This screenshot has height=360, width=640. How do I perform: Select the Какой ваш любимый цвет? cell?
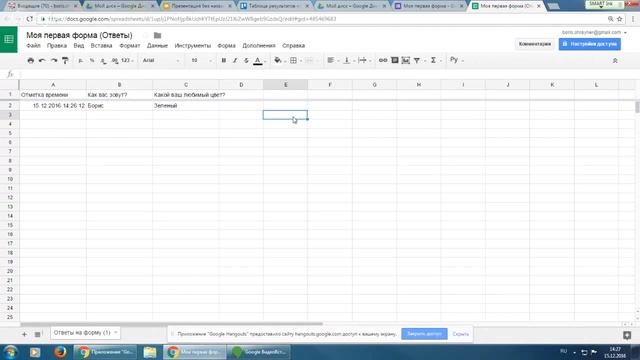click(186, 95)
